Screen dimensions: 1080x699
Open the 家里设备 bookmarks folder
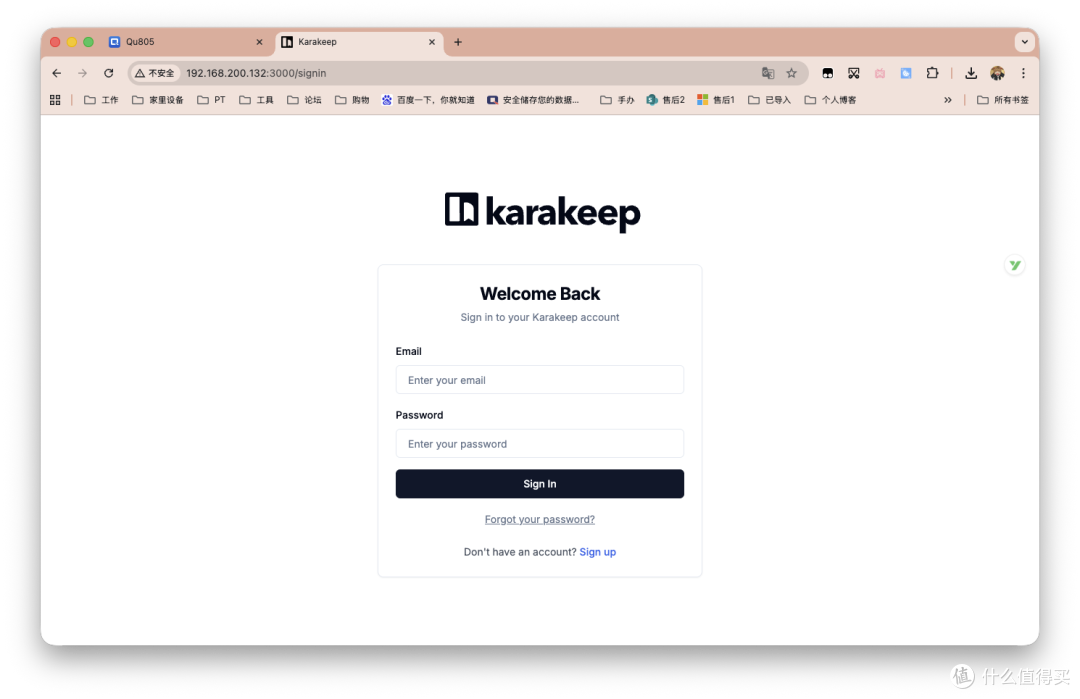tap(158, 100)
